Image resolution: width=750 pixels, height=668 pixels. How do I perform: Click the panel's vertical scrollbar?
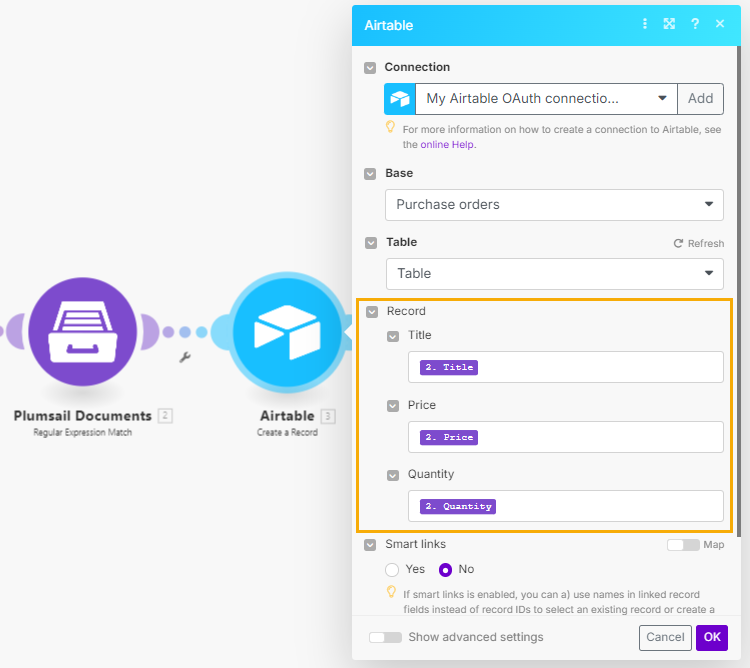(739, 292)
